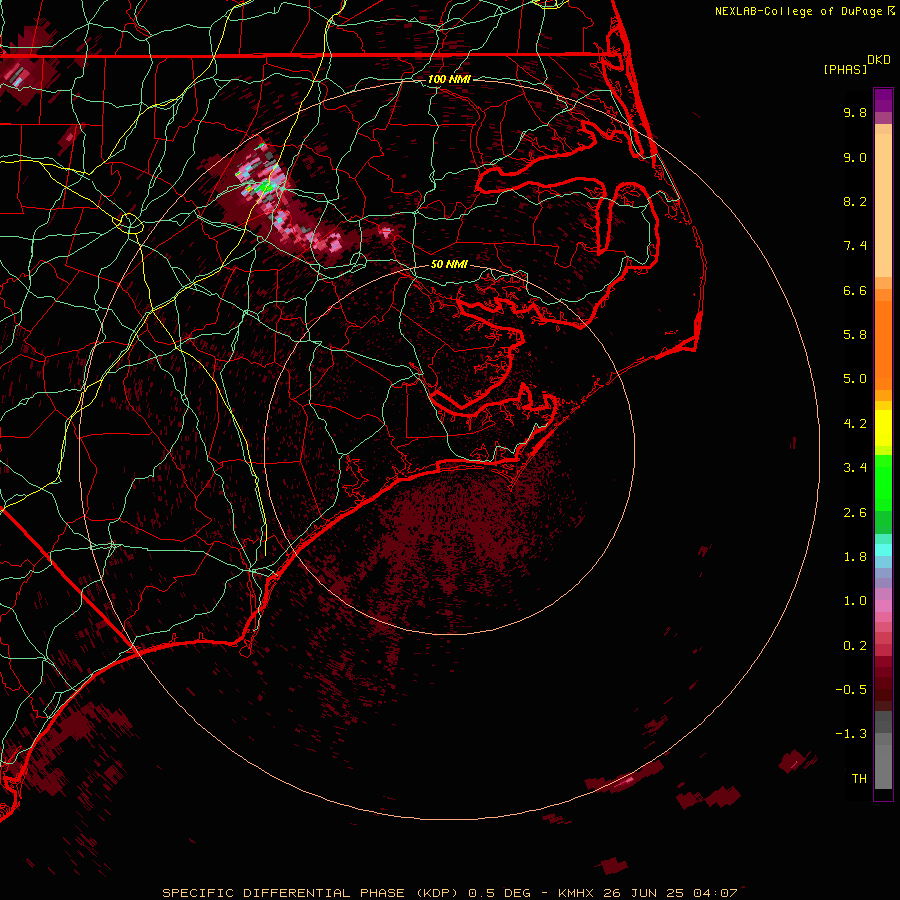The width and height of the screenshot is (900, 900).
Task: Click the 7.4 scale value
Action: (855, 246)
